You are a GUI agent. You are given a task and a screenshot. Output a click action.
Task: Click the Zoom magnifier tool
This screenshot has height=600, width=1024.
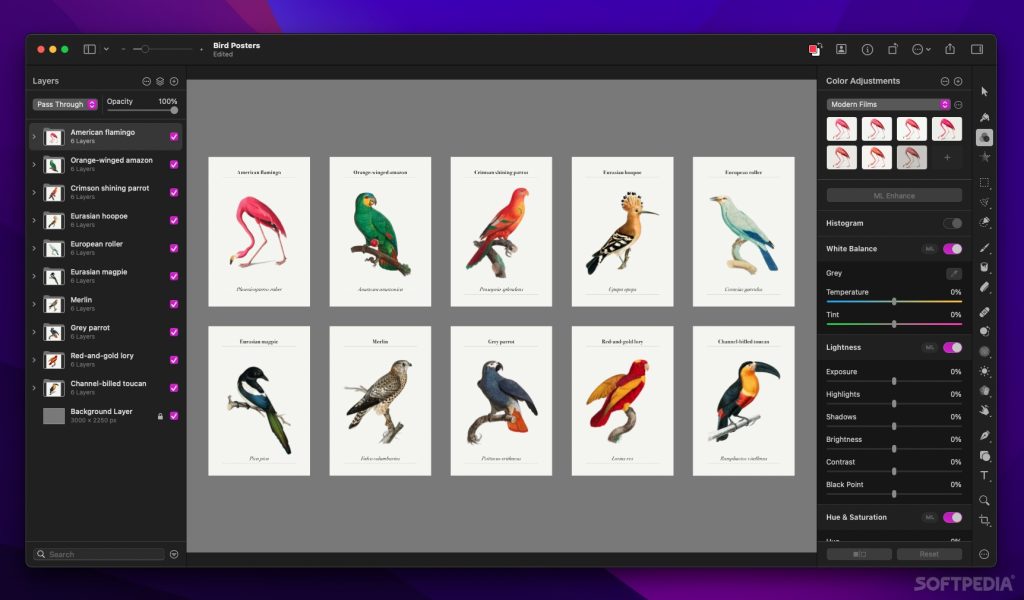coord(985,499)
